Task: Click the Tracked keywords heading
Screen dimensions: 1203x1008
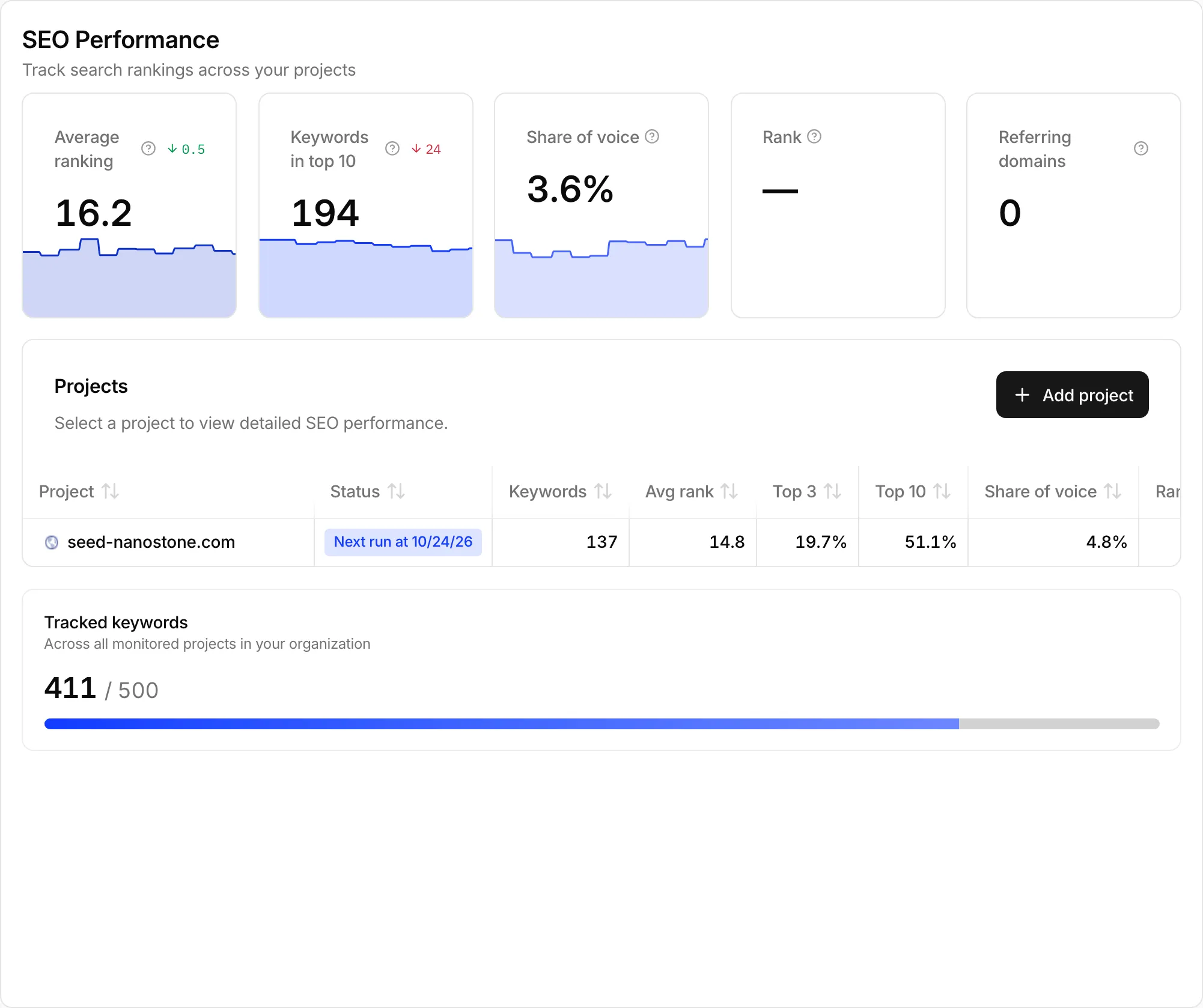Action: 116,622
